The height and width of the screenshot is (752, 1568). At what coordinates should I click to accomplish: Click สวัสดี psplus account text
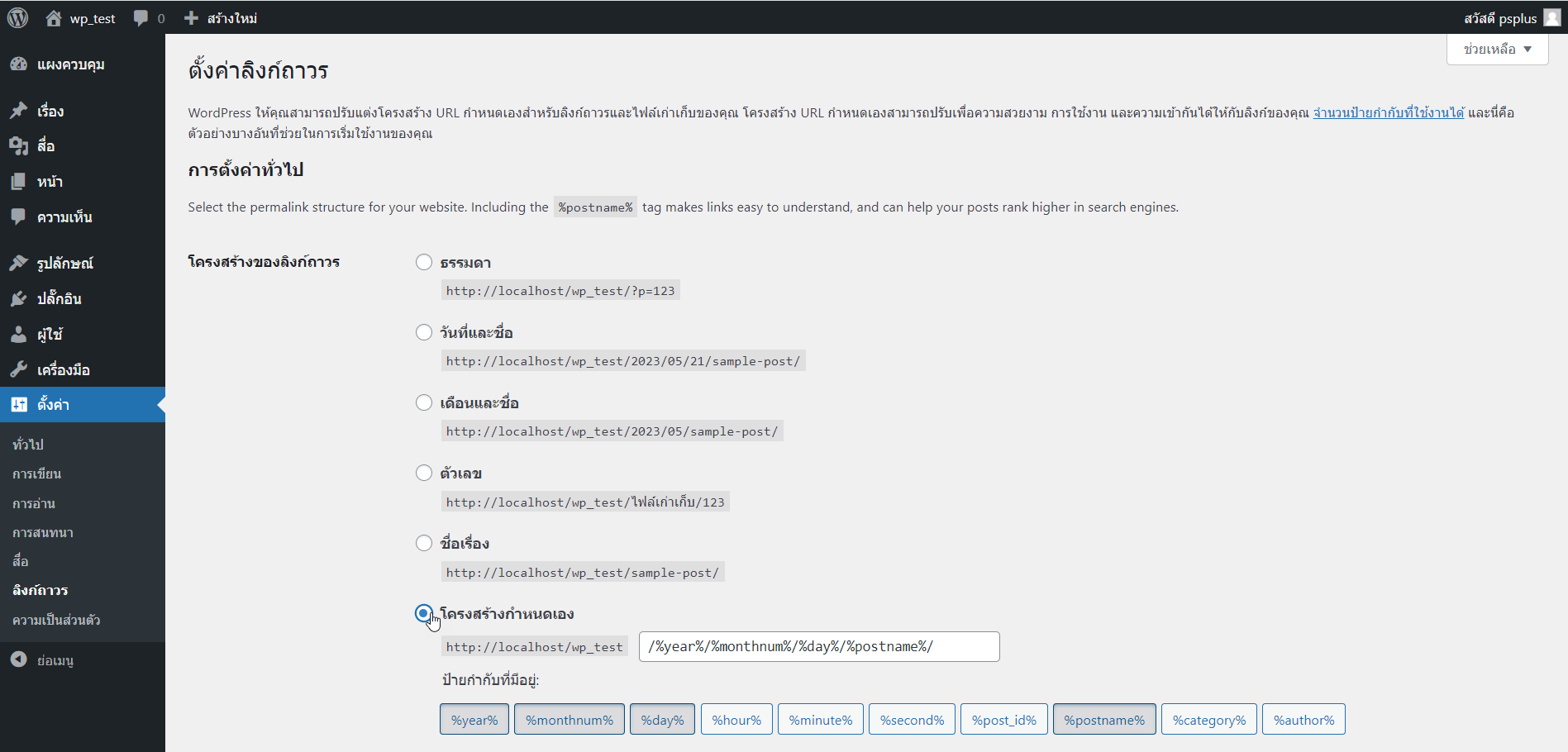click(1500, 18)
